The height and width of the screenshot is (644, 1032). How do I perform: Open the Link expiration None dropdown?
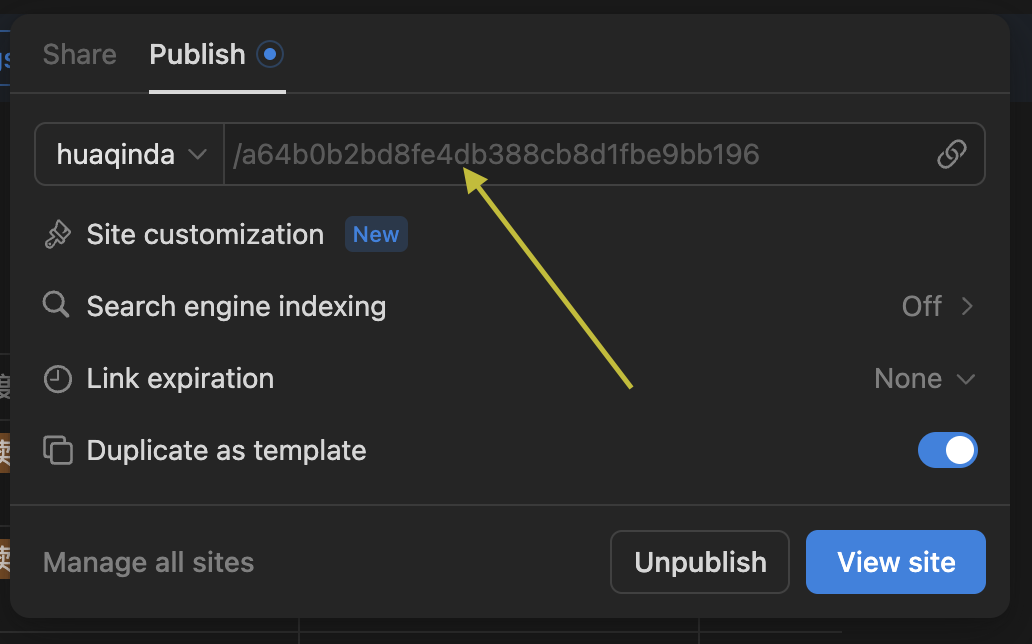point(924,379)
